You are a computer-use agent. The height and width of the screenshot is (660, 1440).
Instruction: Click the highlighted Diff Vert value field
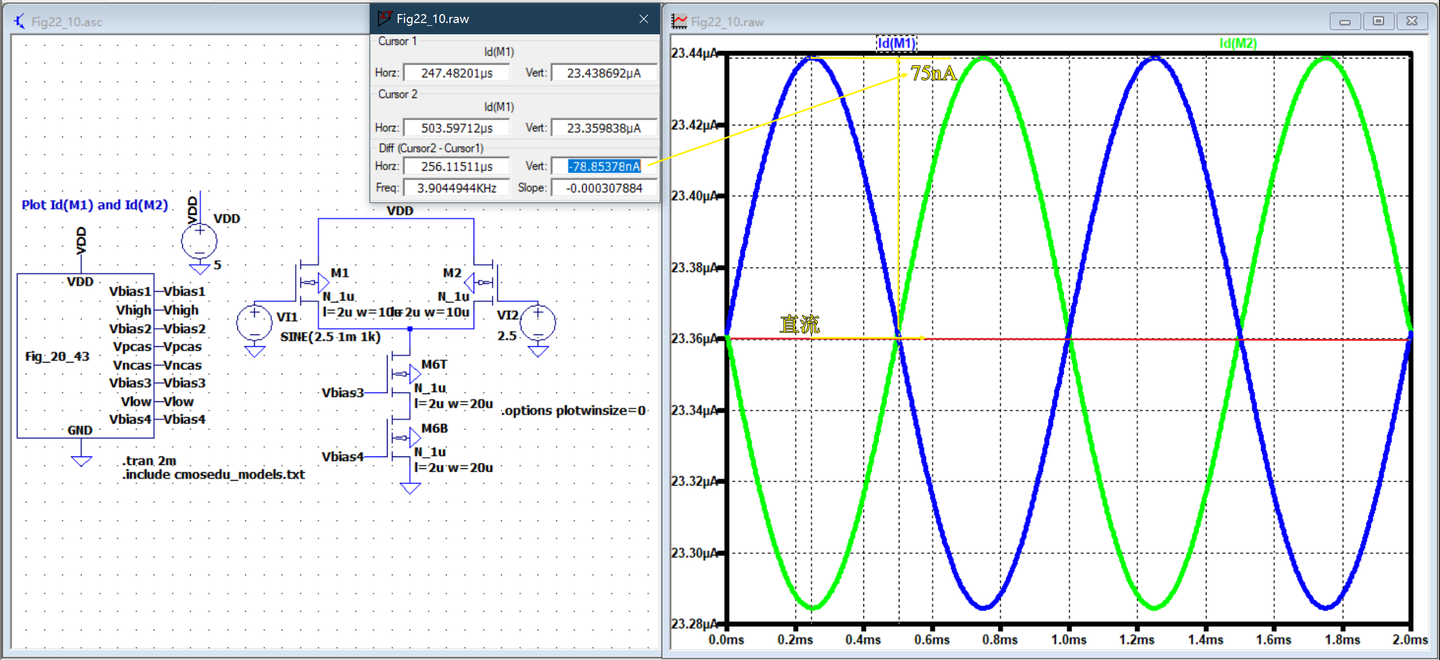click(606, 166)
